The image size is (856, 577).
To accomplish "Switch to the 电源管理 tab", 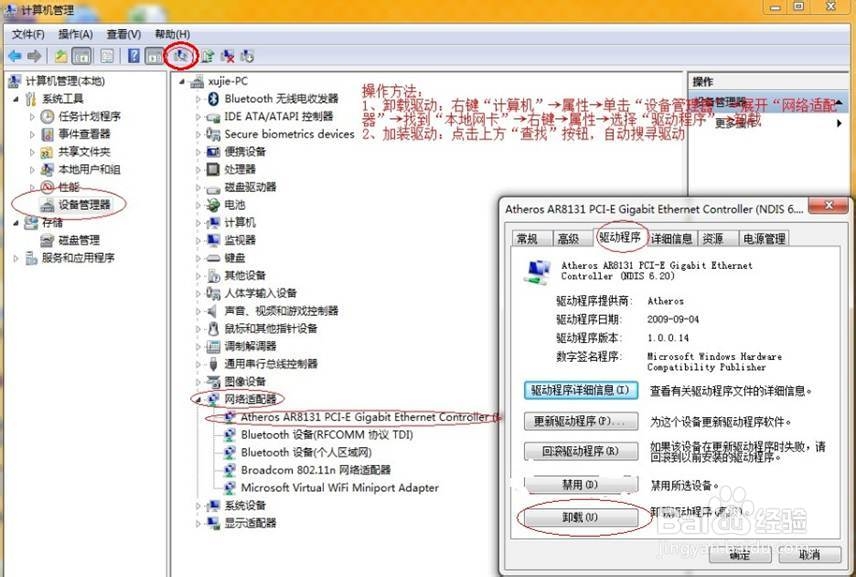I will [x=764, y=239].
